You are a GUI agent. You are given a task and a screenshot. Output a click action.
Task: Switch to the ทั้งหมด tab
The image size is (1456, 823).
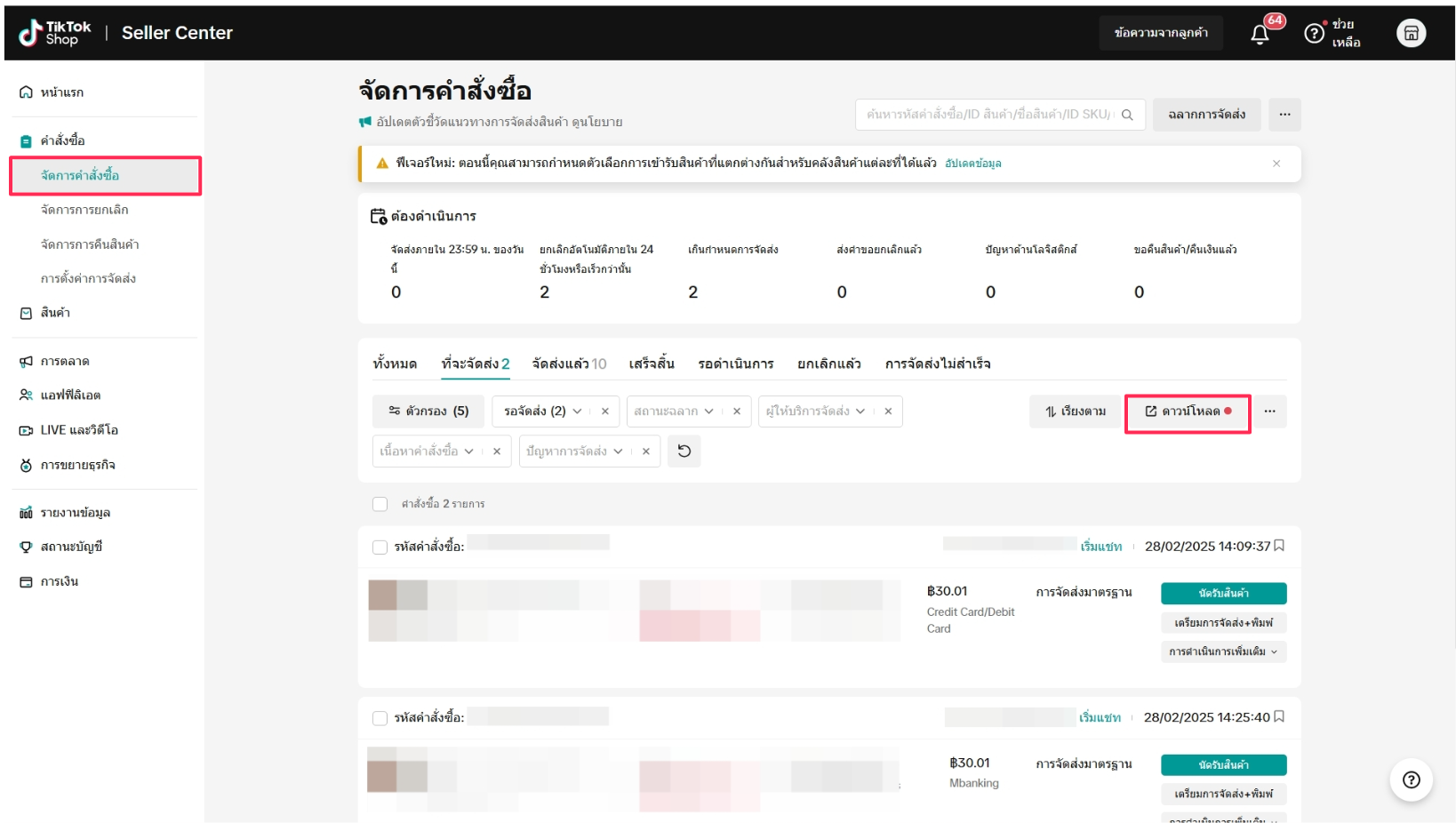click(x=395, y=364)
